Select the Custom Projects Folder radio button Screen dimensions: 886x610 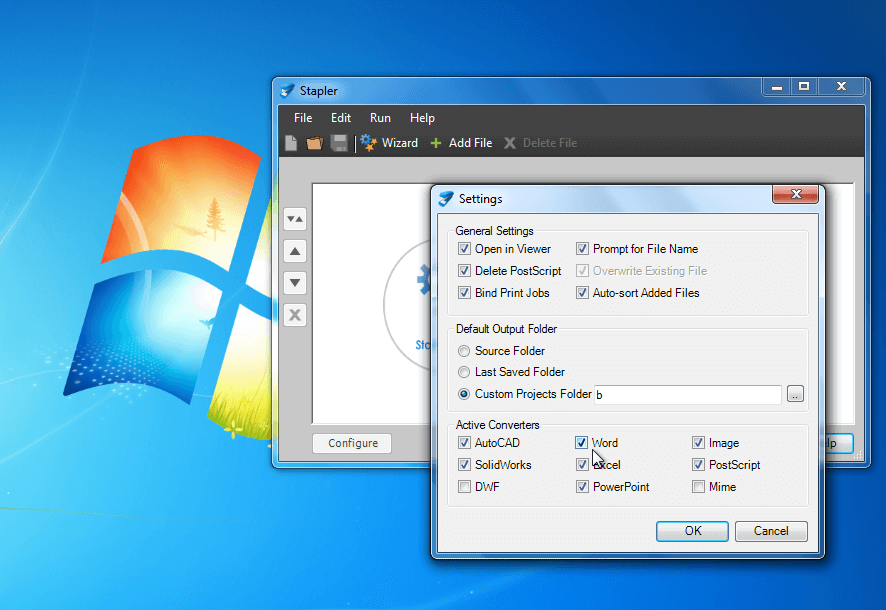(x=464, y=394)
